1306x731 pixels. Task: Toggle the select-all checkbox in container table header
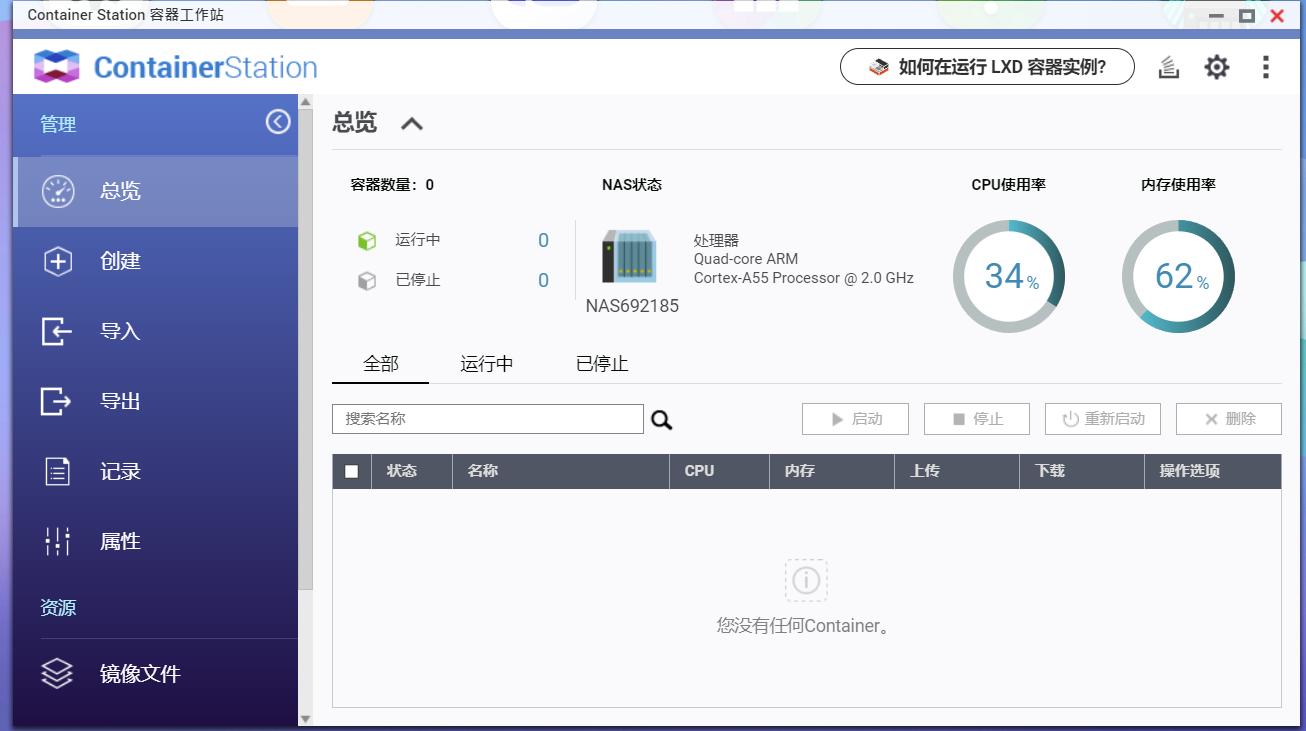[x=351, y=470]
